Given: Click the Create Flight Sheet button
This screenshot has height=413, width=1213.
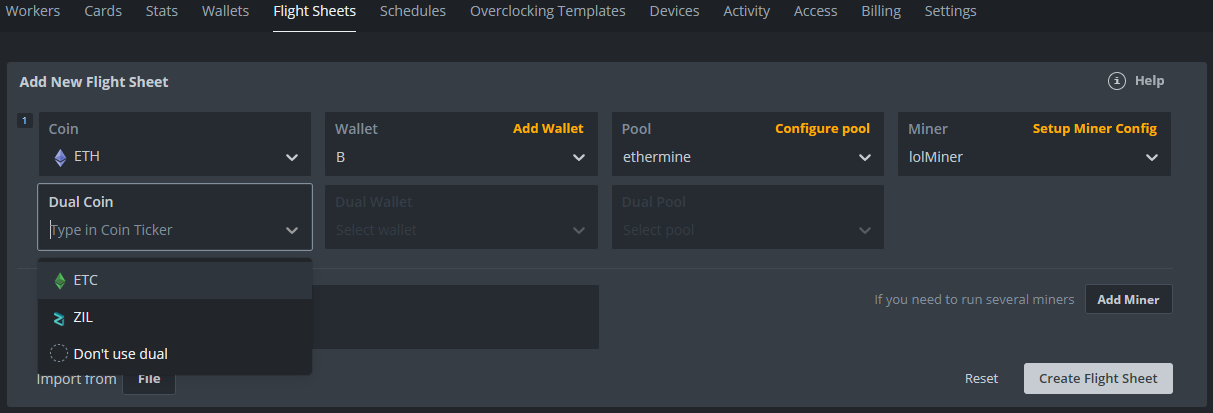Looking at the screenshot, I should tap(1098, 378).
